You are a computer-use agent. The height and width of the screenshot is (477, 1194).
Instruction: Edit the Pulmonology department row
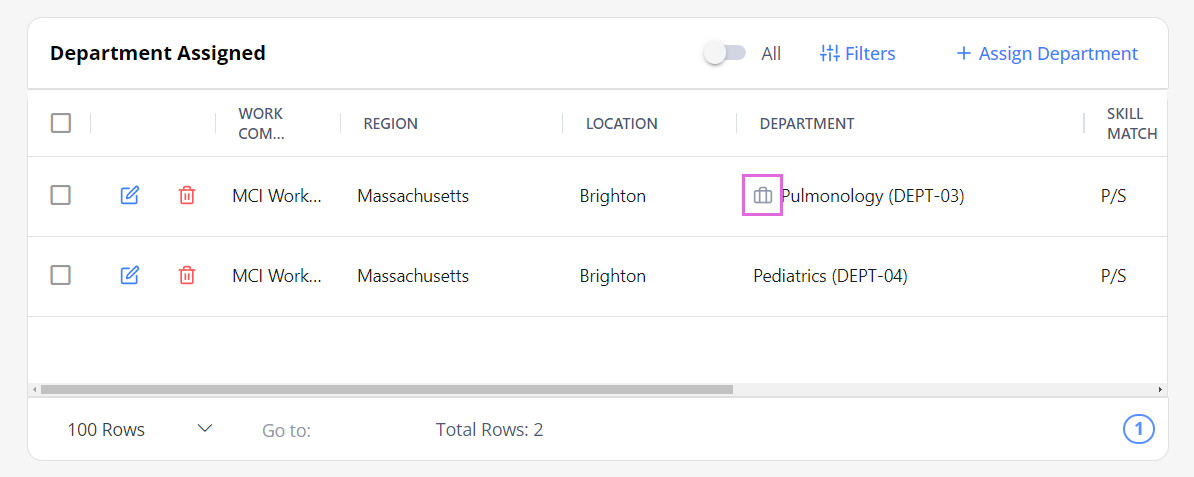point(130,196)
